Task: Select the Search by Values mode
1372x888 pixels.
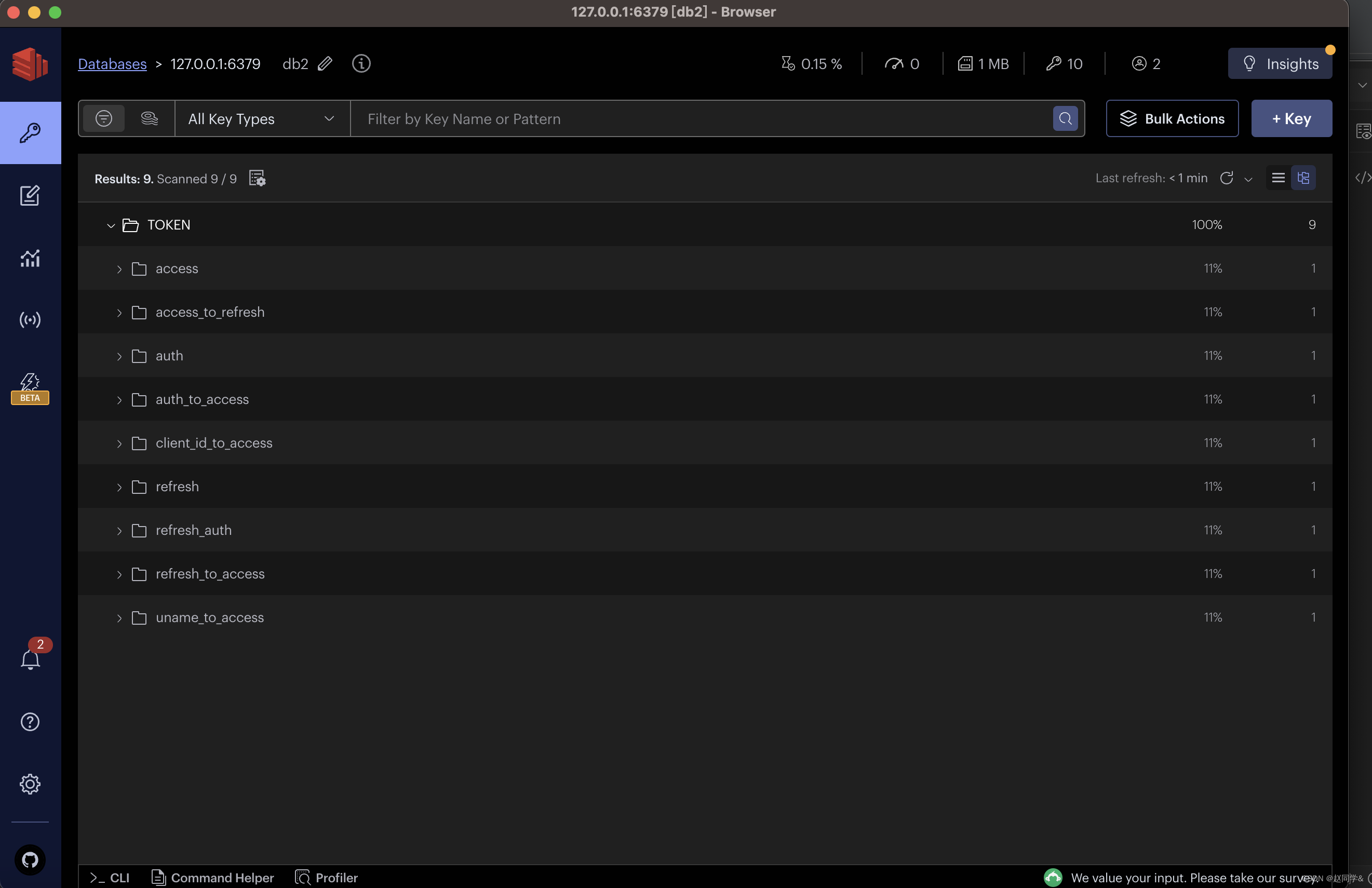Action: (150, 119)
